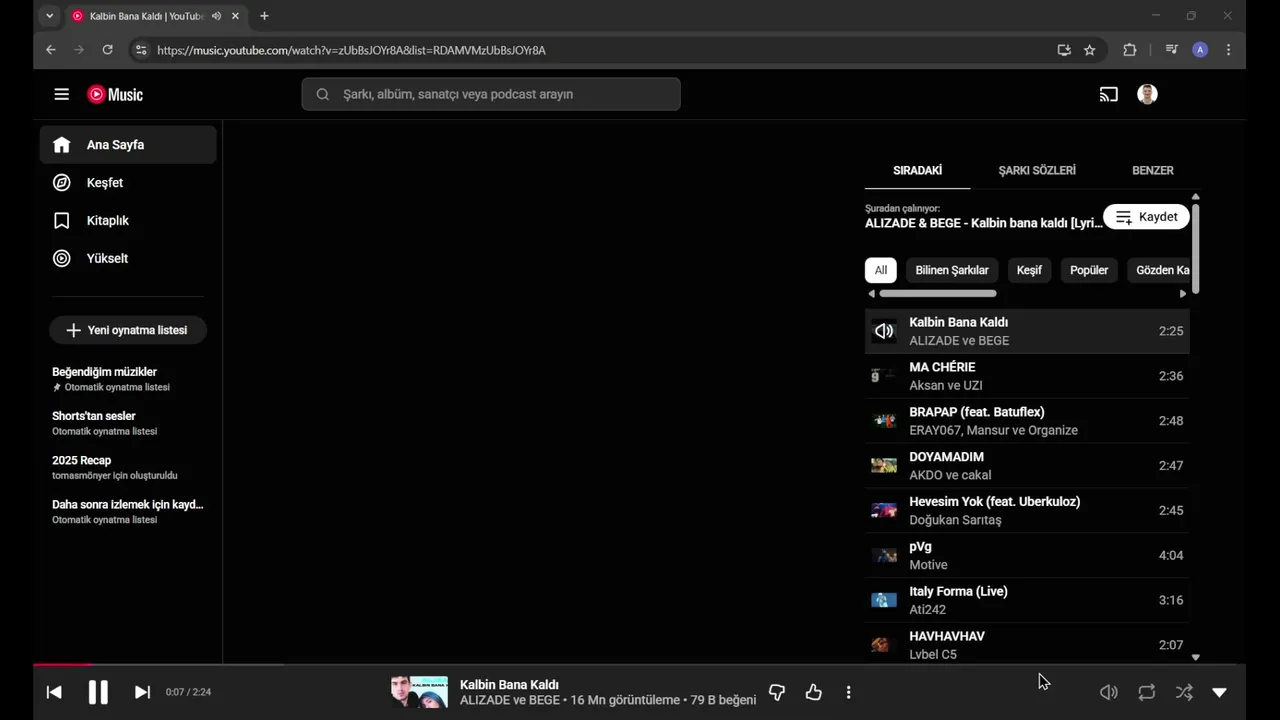
Task: Click now-playing album thumbnail in player bar
Action: click(x=419, y=692)
